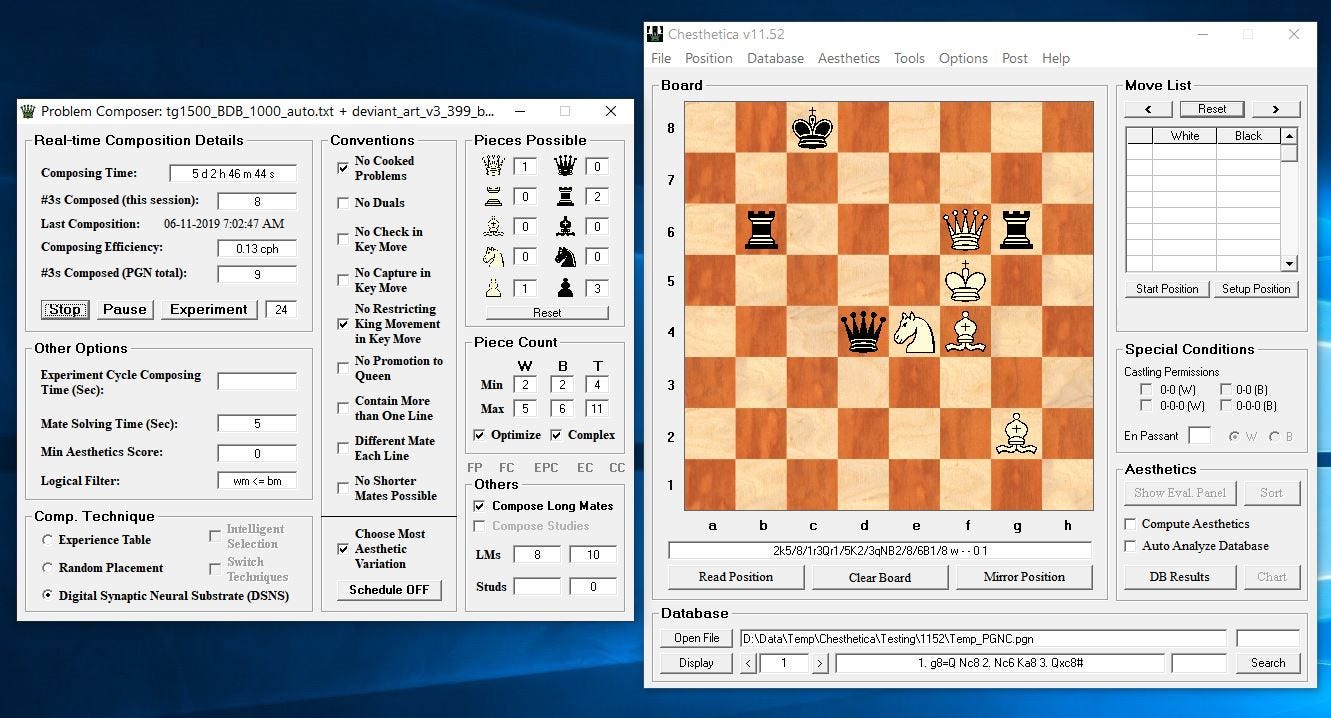1331x718 pixels.
Task: Enable No Capture in Key Move
Action: (343, 280)
